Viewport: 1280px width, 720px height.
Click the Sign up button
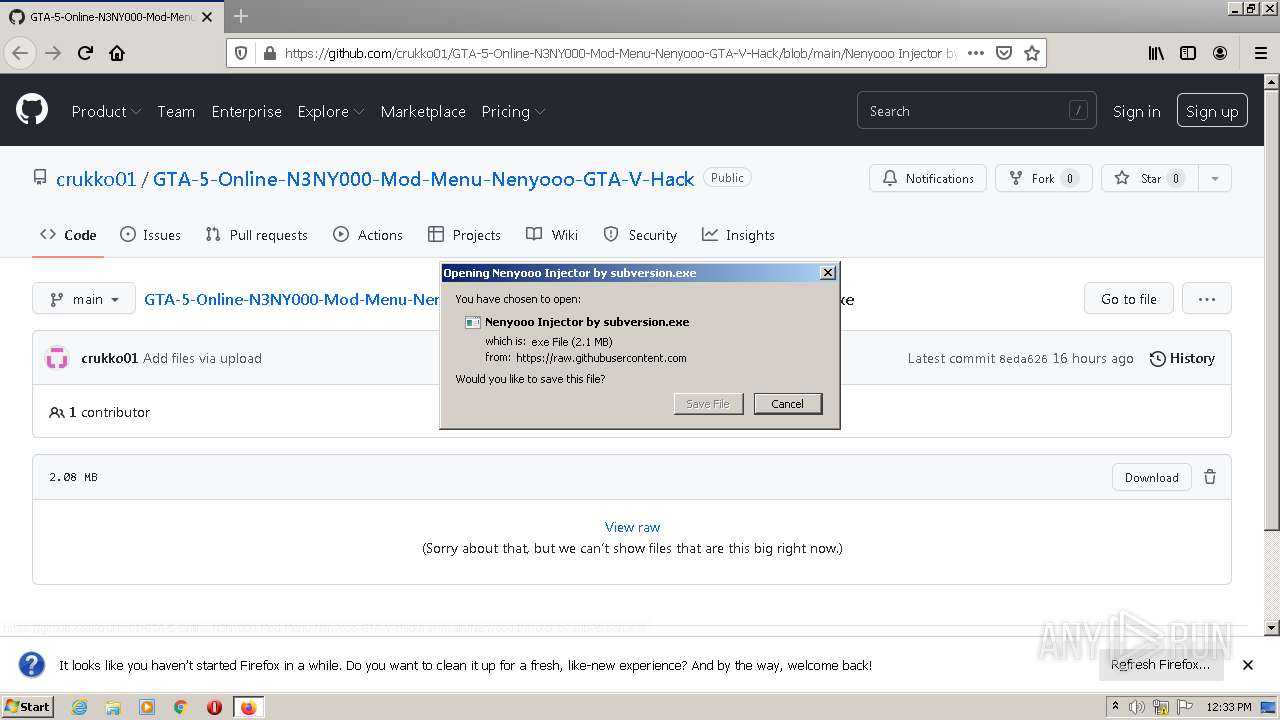tap(1212, 111)
